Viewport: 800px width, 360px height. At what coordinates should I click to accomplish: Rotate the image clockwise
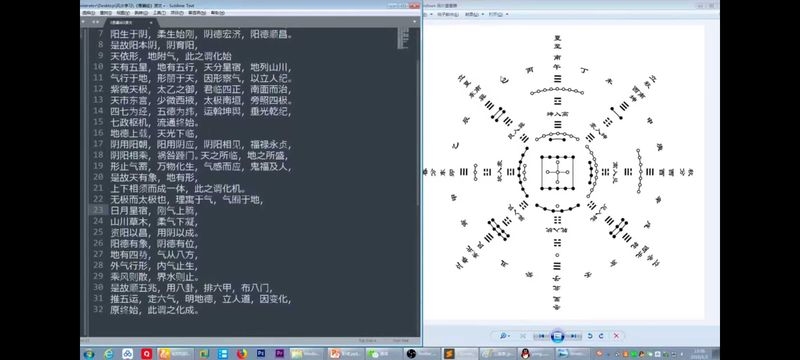click(x=602, y=336)
